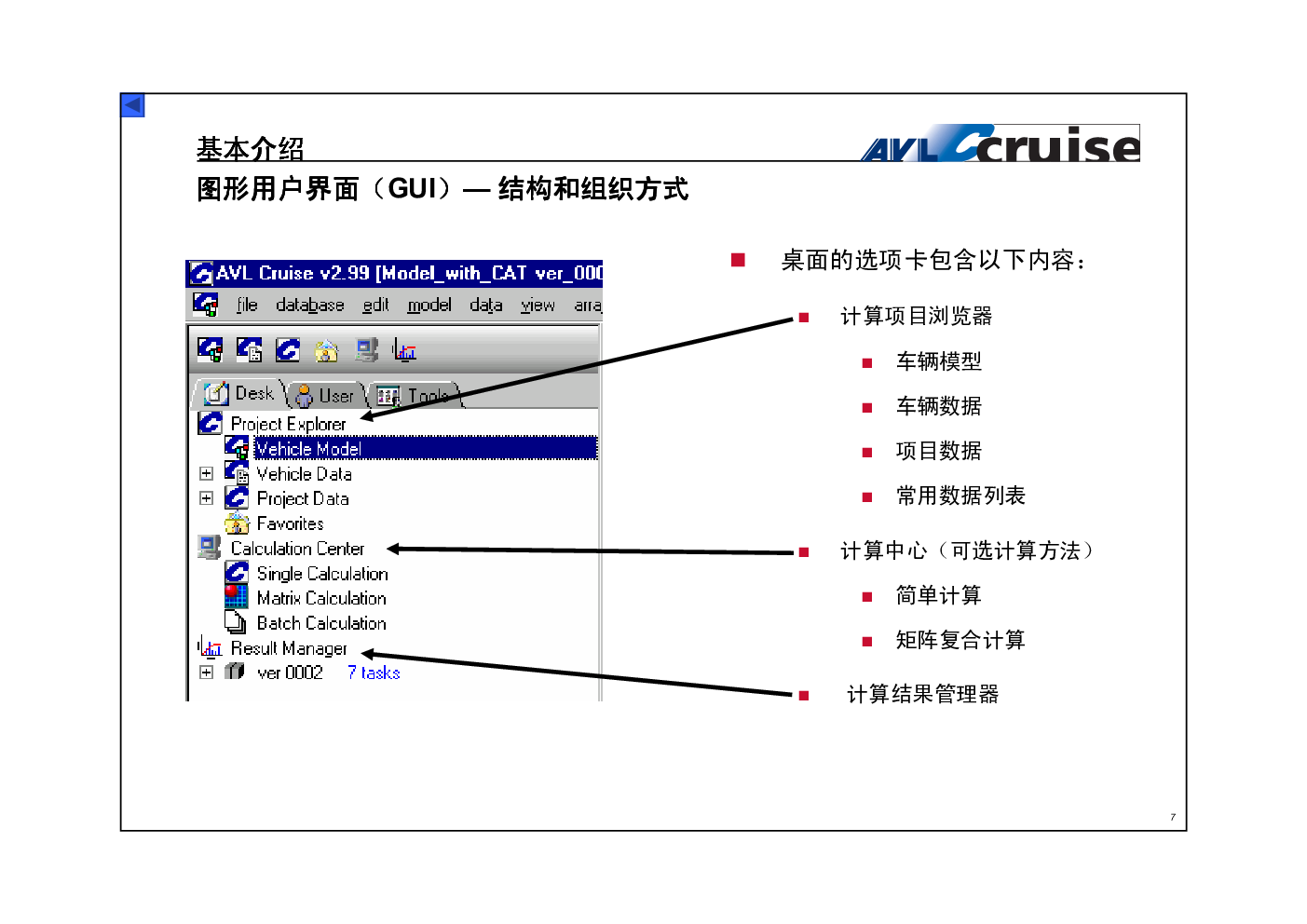Expand the Project Data node
Viewport: 1307px width, 924px height.
(x=207, y=498)
